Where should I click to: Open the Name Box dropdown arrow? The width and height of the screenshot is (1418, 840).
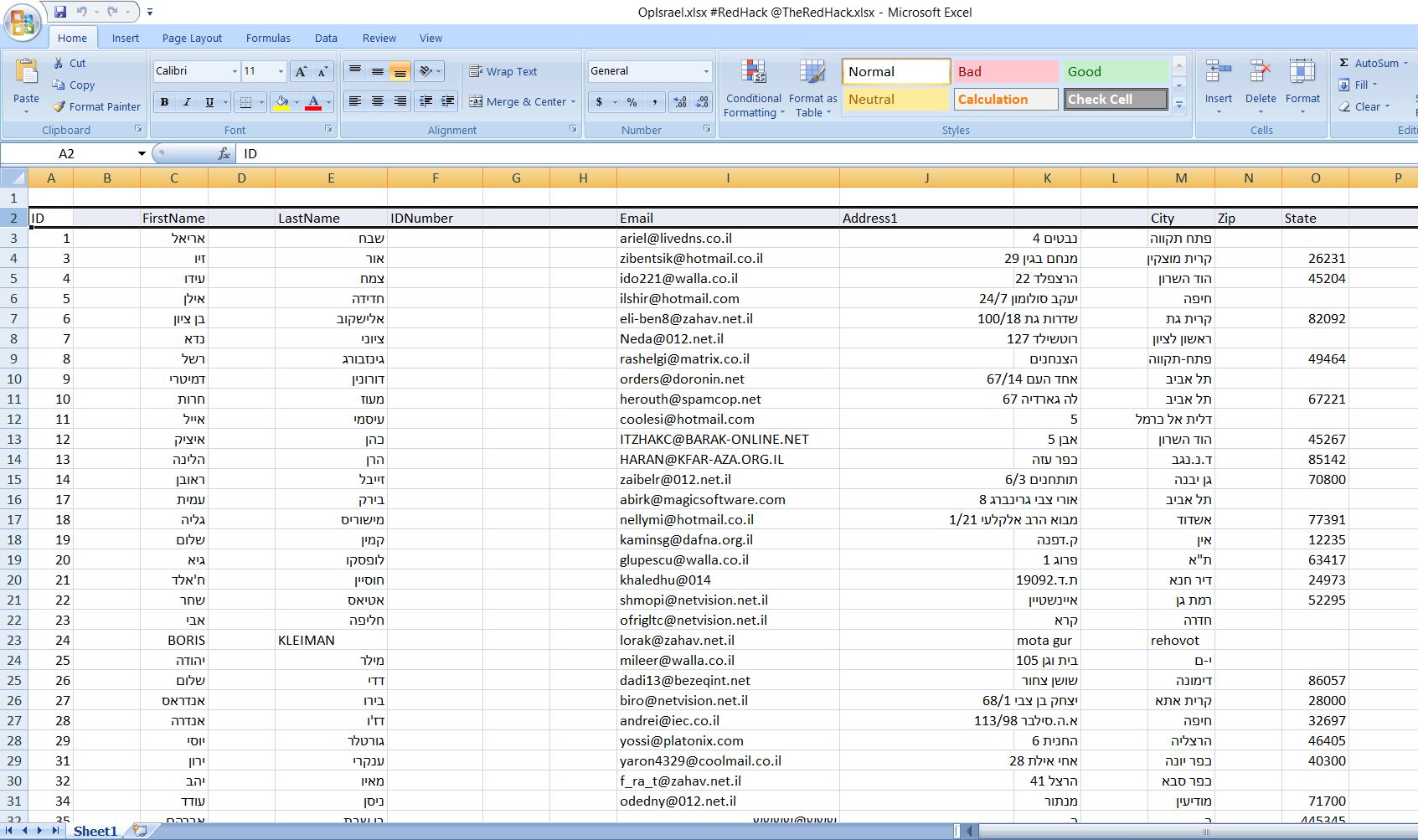pyautogui.click(x=142, y=154)
